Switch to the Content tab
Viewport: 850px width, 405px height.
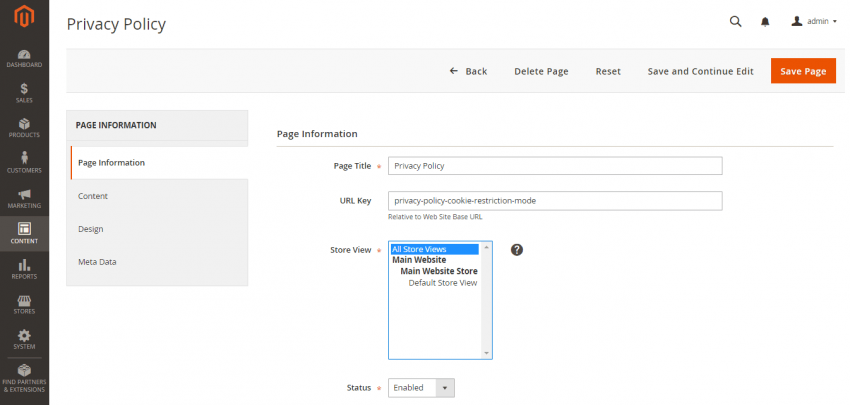pos(157,196)
